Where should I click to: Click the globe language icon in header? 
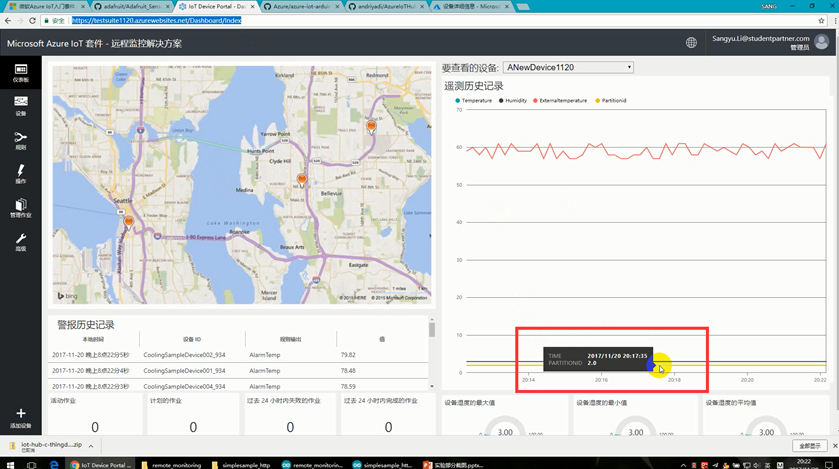click(691, 43)
